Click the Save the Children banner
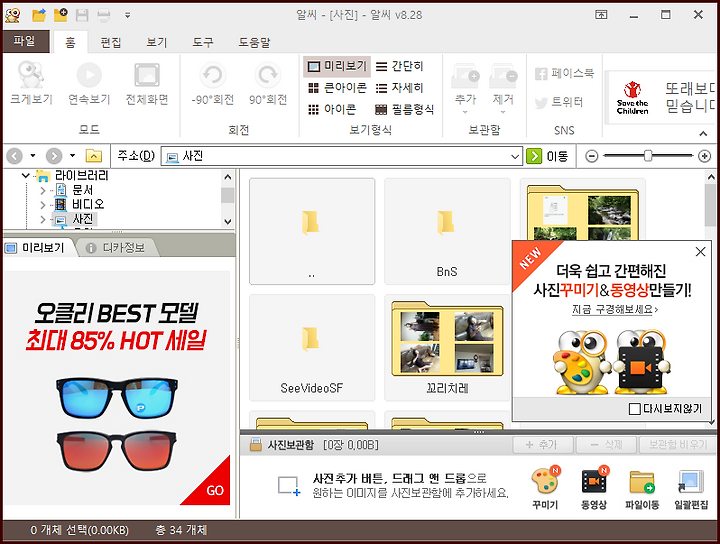 660,97
